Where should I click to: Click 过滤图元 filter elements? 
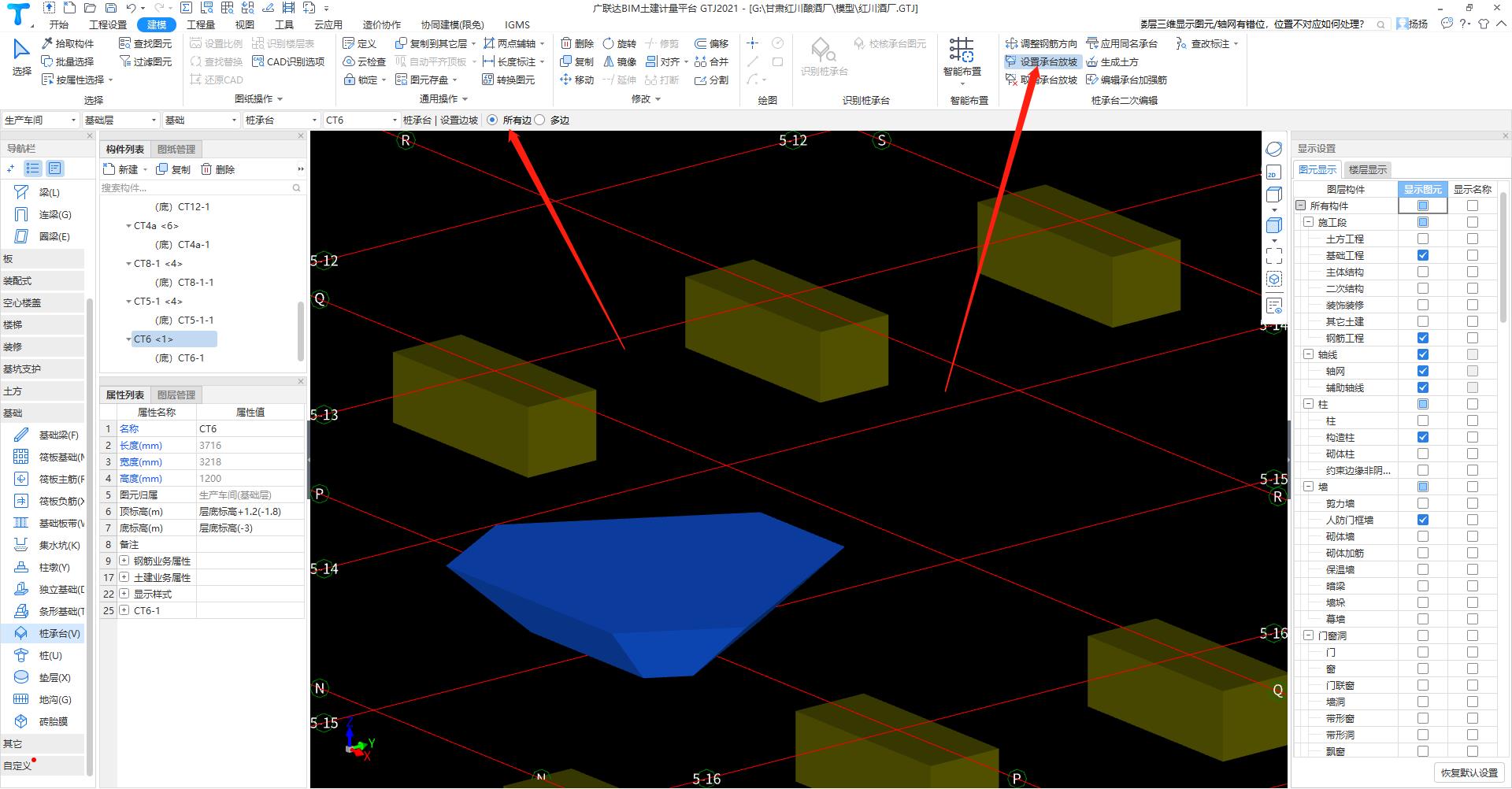click(x=145, y=61)
